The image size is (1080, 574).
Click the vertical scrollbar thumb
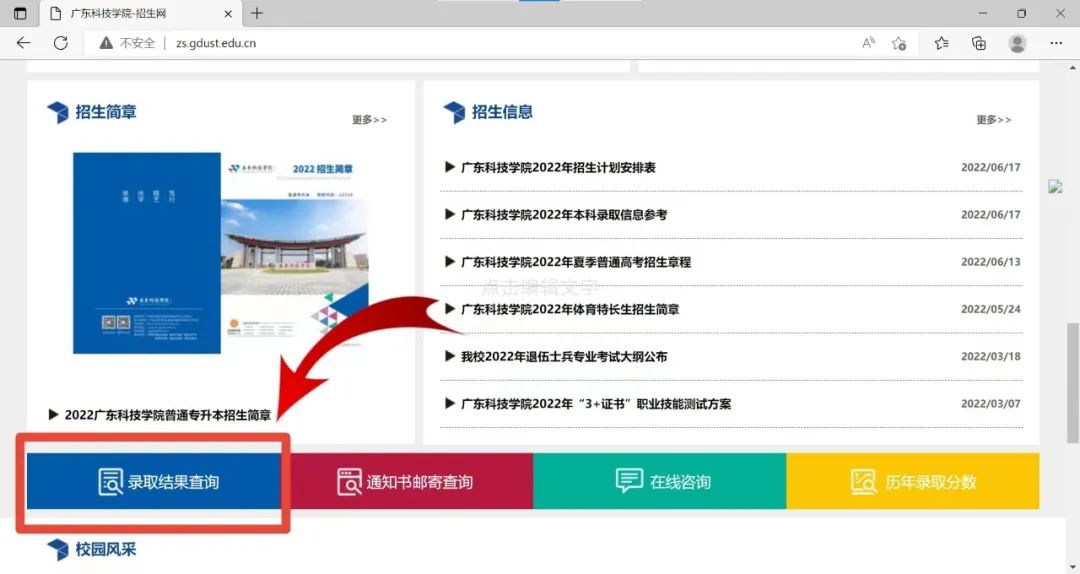(x=1072, y=383)
